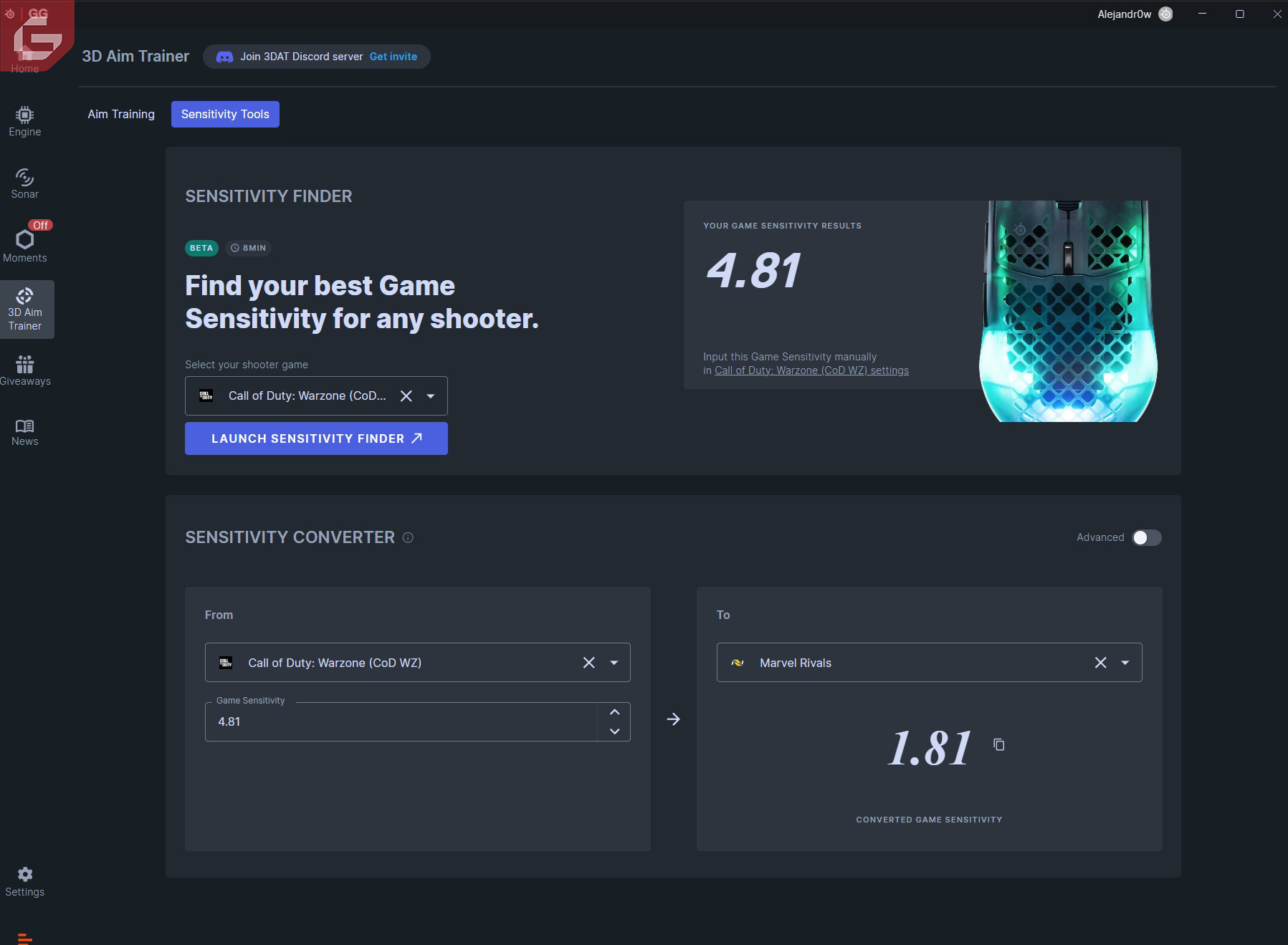
Task: Copy the converted sensitivity value
Action: (x=998, y=745)
